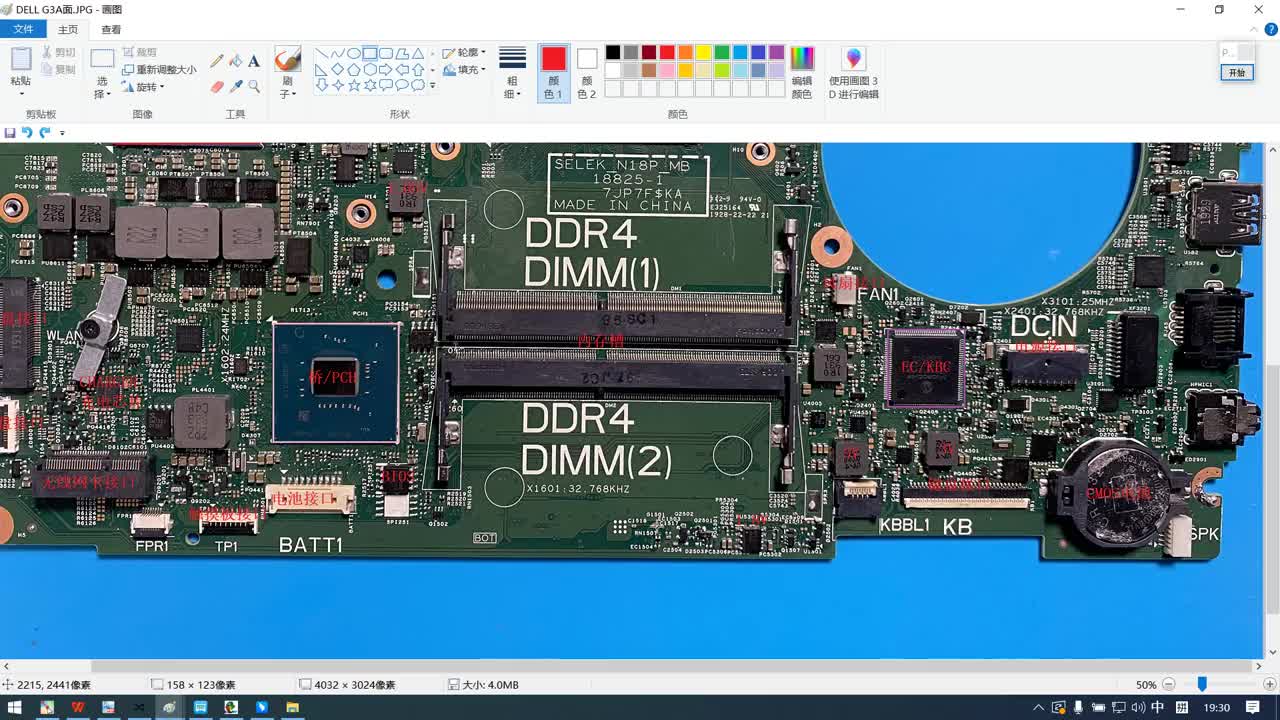Pick the green color swatch
Screen dimensions: 1280x720
pyautogui.click(x=721, y=52)
